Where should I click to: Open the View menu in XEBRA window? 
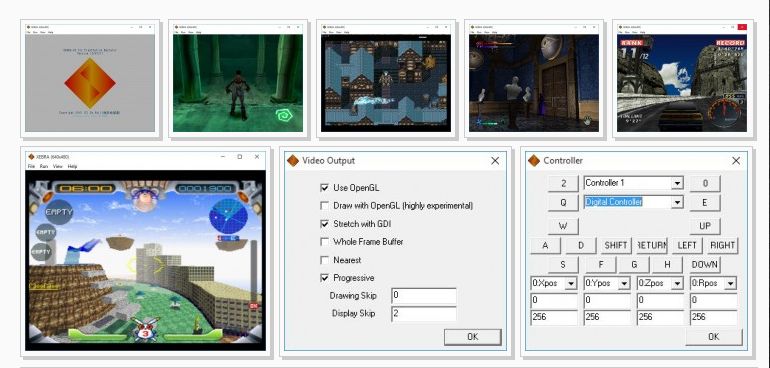[58, 167]
